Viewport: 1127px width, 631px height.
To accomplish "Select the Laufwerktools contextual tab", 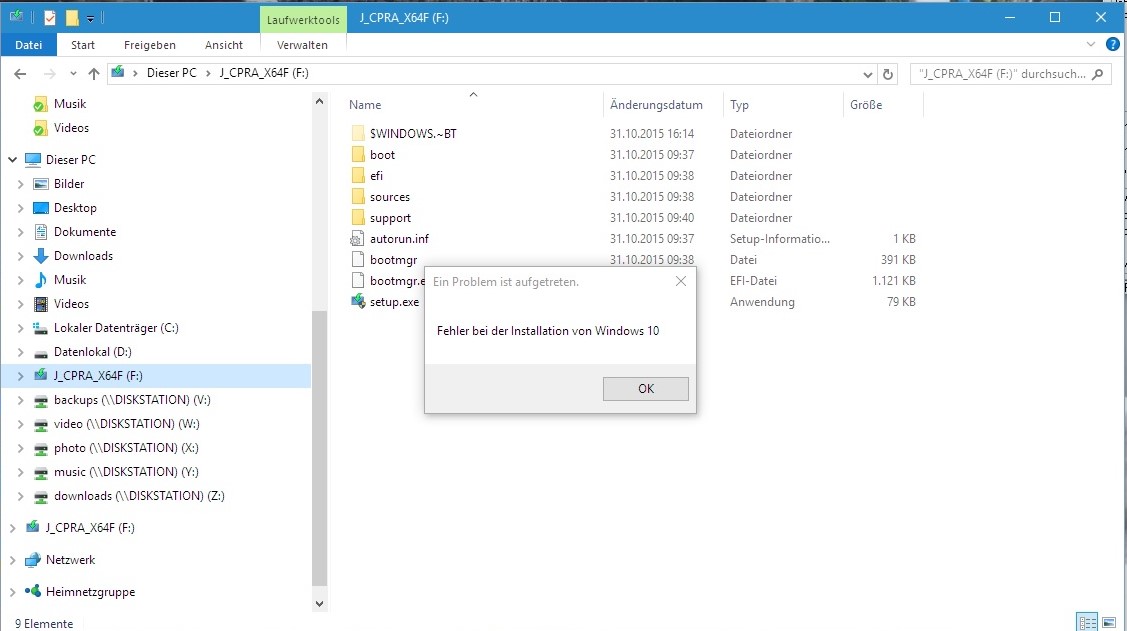I will tap(303, 19).
